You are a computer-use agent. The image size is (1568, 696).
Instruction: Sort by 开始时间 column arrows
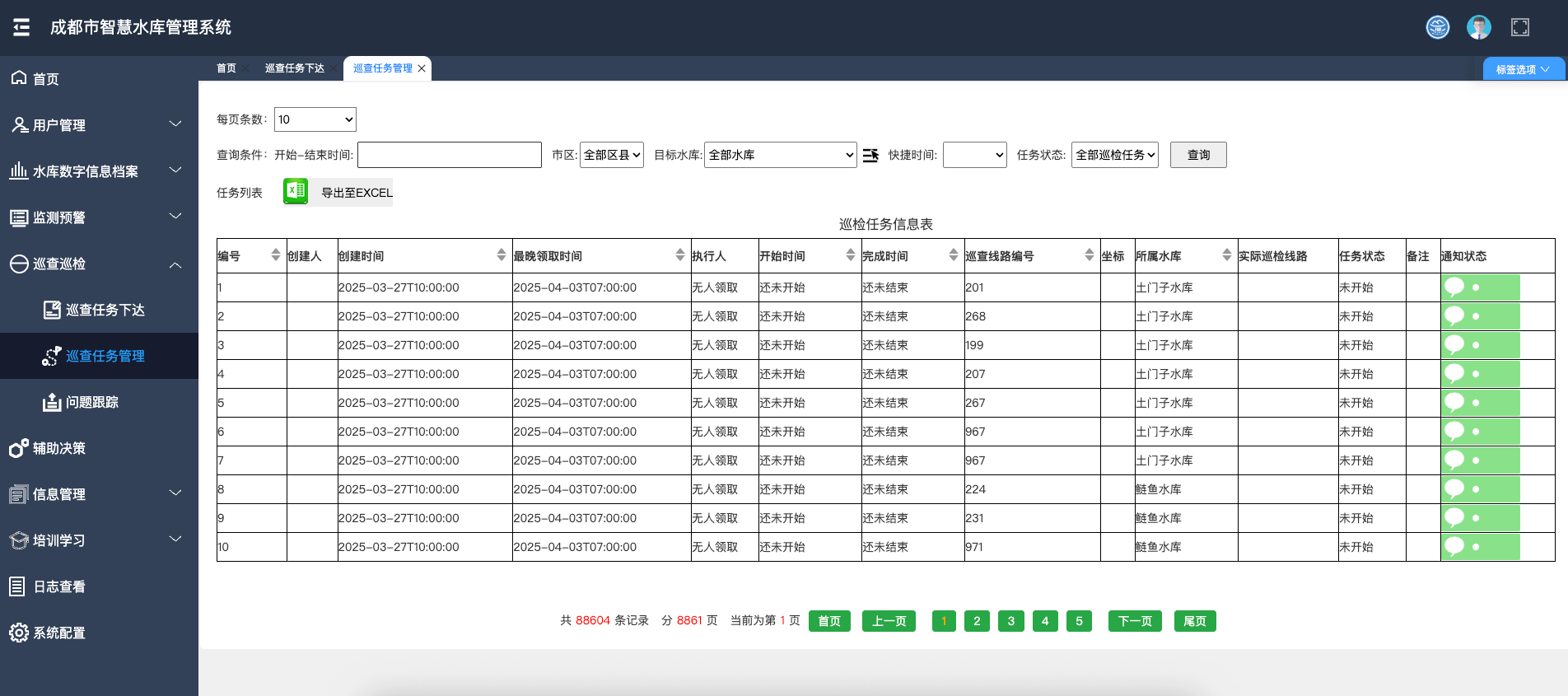tap(851, 255)
